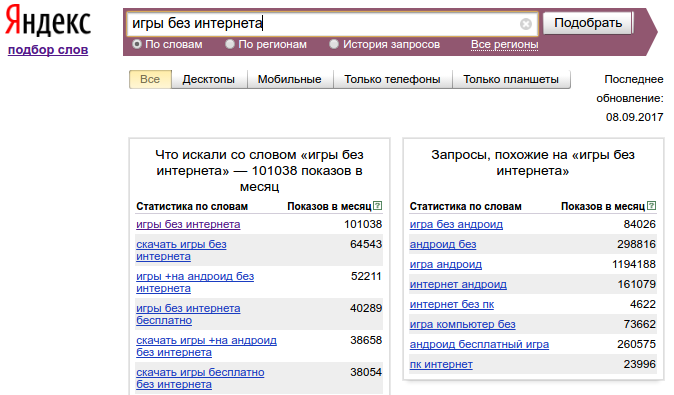Click the 'Подобрать' button
The width and height of the screenshot is (674, 395).
click(588, 23)
